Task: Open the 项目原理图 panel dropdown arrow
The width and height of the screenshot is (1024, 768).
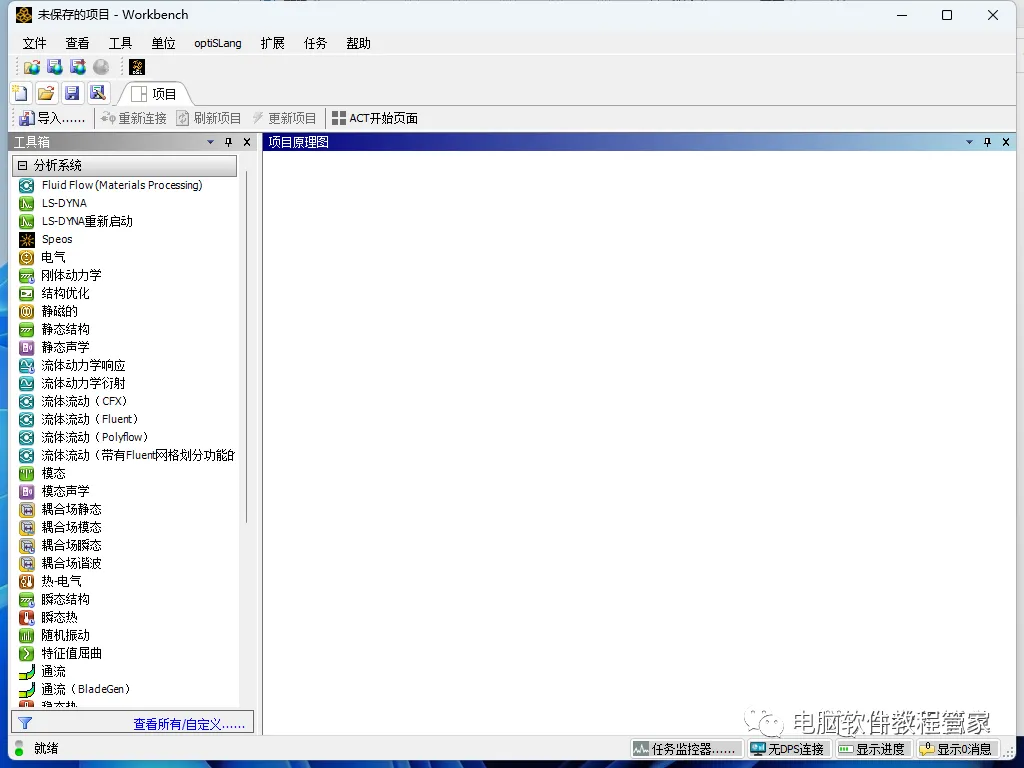Action: (969, 142)
